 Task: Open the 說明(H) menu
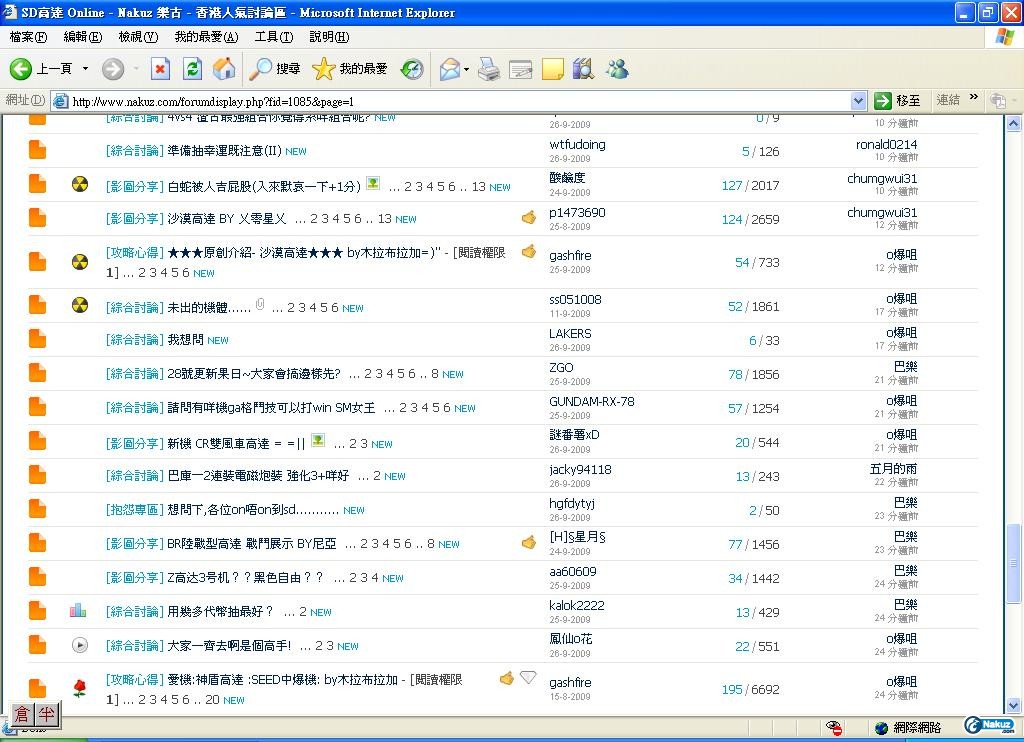coord(329,37)
